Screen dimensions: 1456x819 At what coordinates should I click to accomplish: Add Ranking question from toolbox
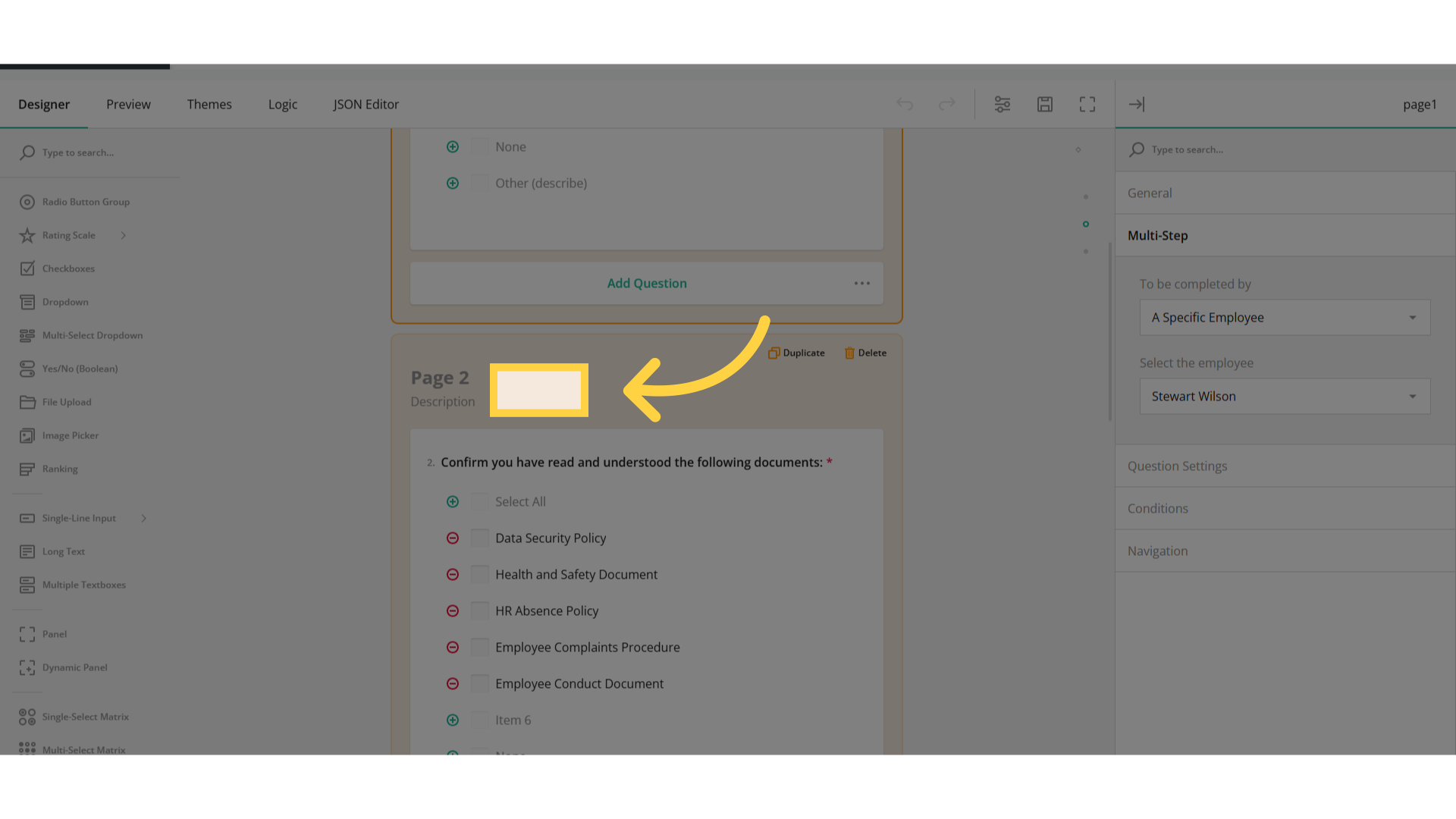click(49, 469)
